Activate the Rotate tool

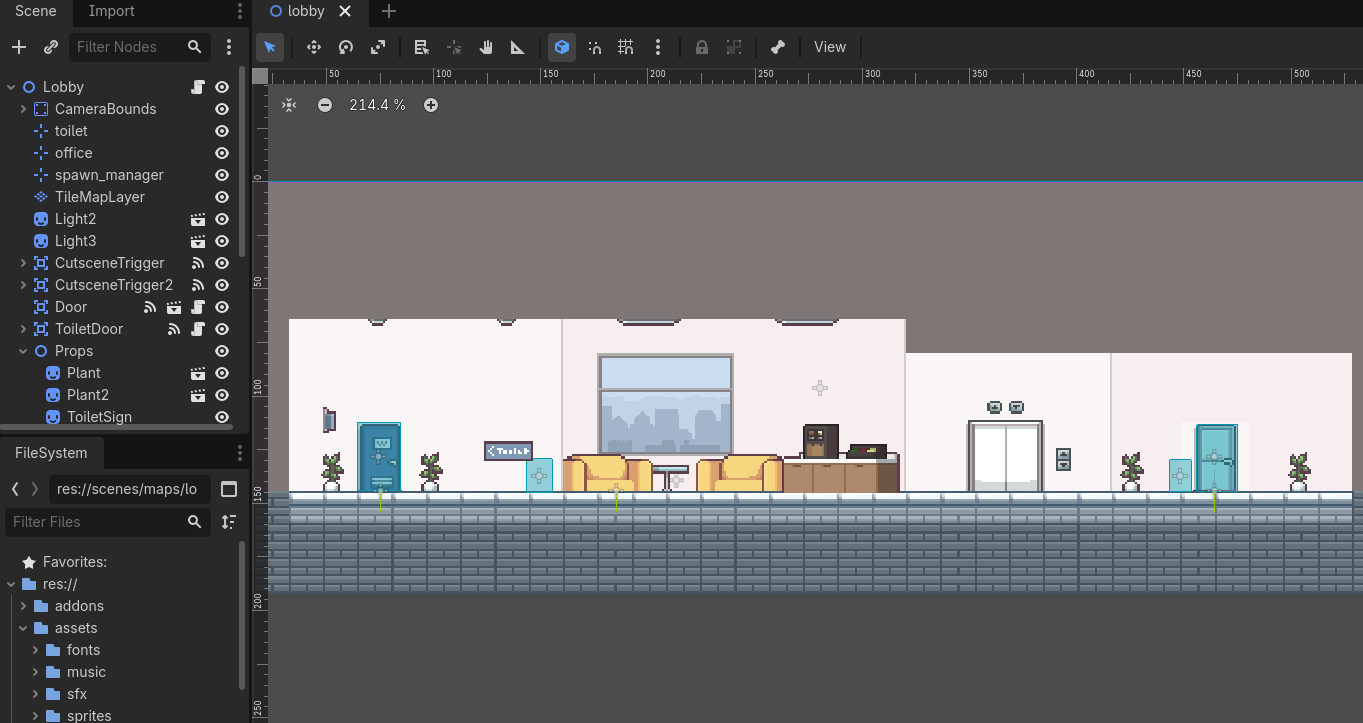pyautogui.click(x=345, y=47)
